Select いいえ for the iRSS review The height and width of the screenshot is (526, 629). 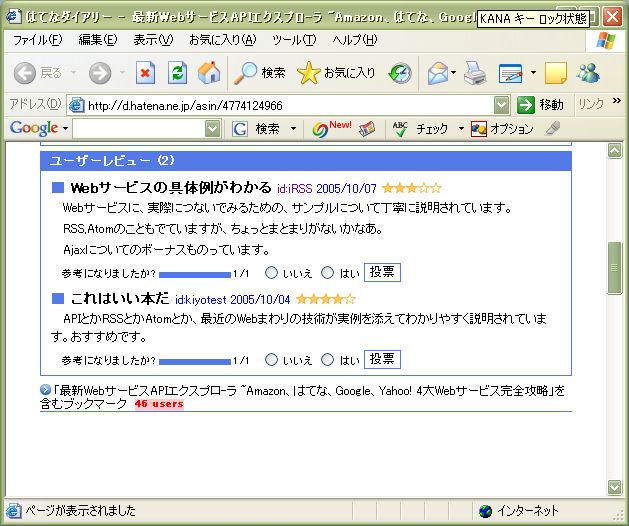pos(272,273)
